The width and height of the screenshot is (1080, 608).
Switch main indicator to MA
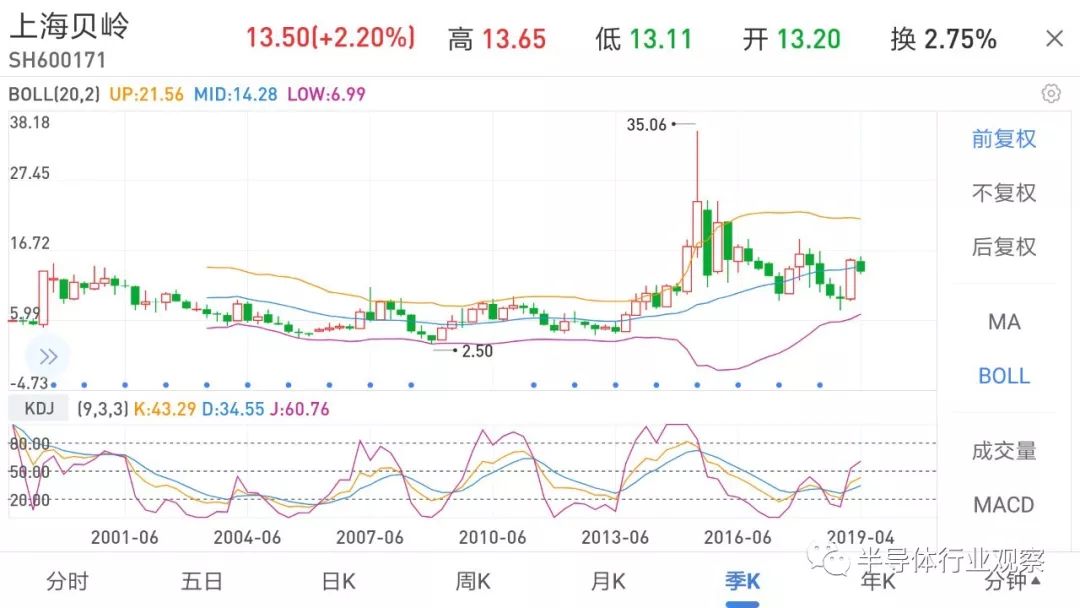click(1004, 322)
